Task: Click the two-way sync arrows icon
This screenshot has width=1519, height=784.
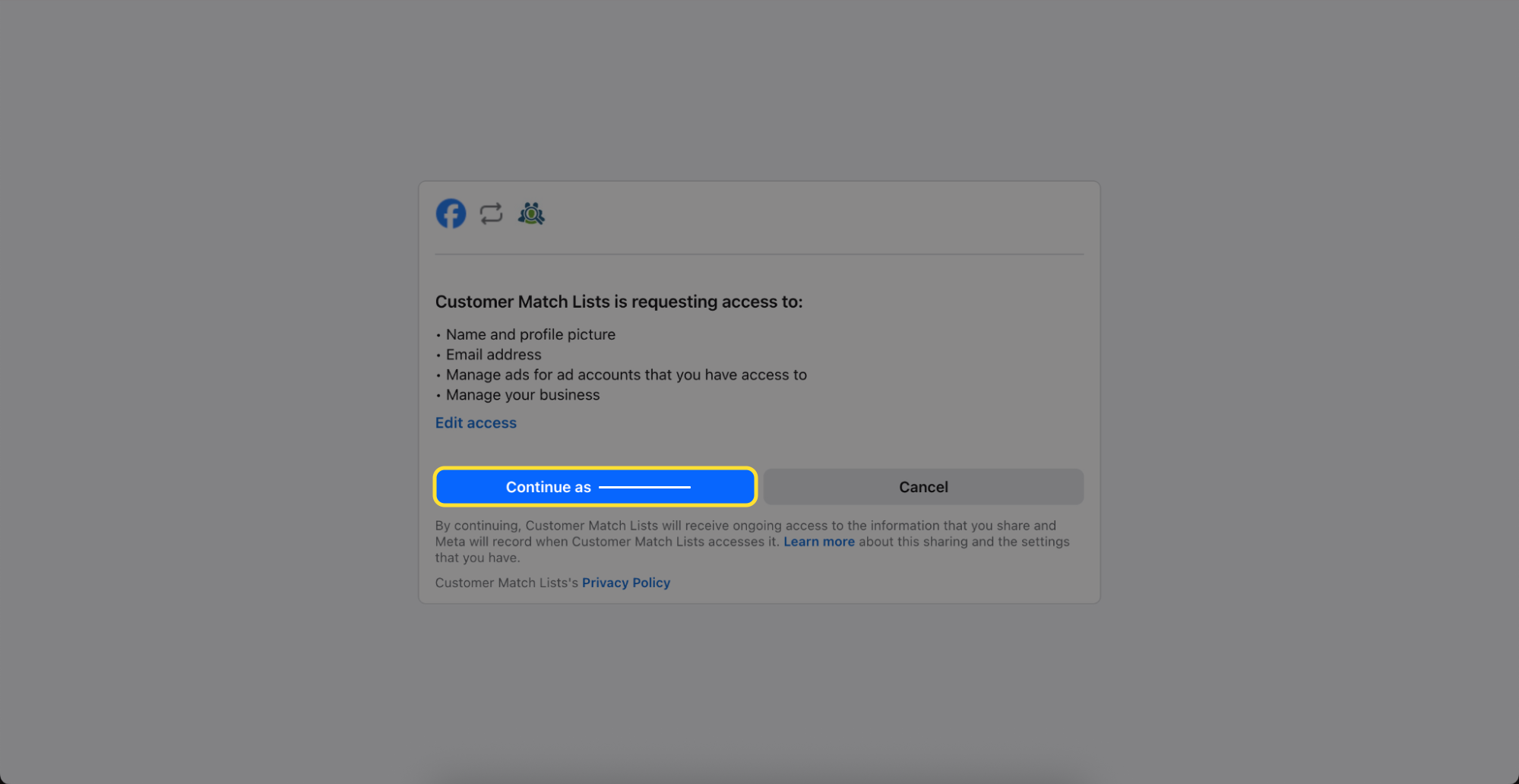Action: coord(491,214)
